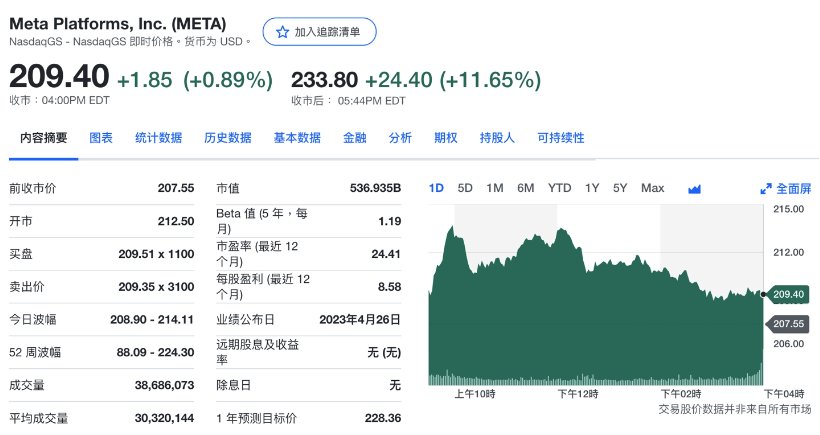The width and height of the screenshot is (820, 435).
Task: Select the 1D chart range
Action: point(436,188)
